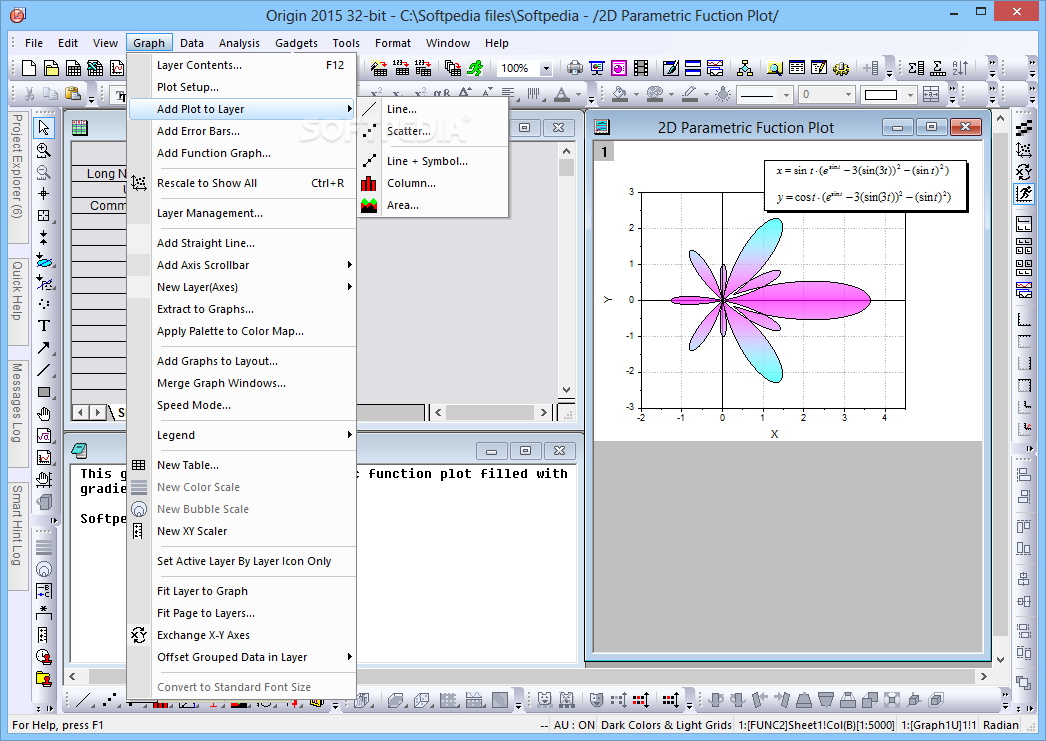
Task: Open the File menu
Action: point(33,43)
